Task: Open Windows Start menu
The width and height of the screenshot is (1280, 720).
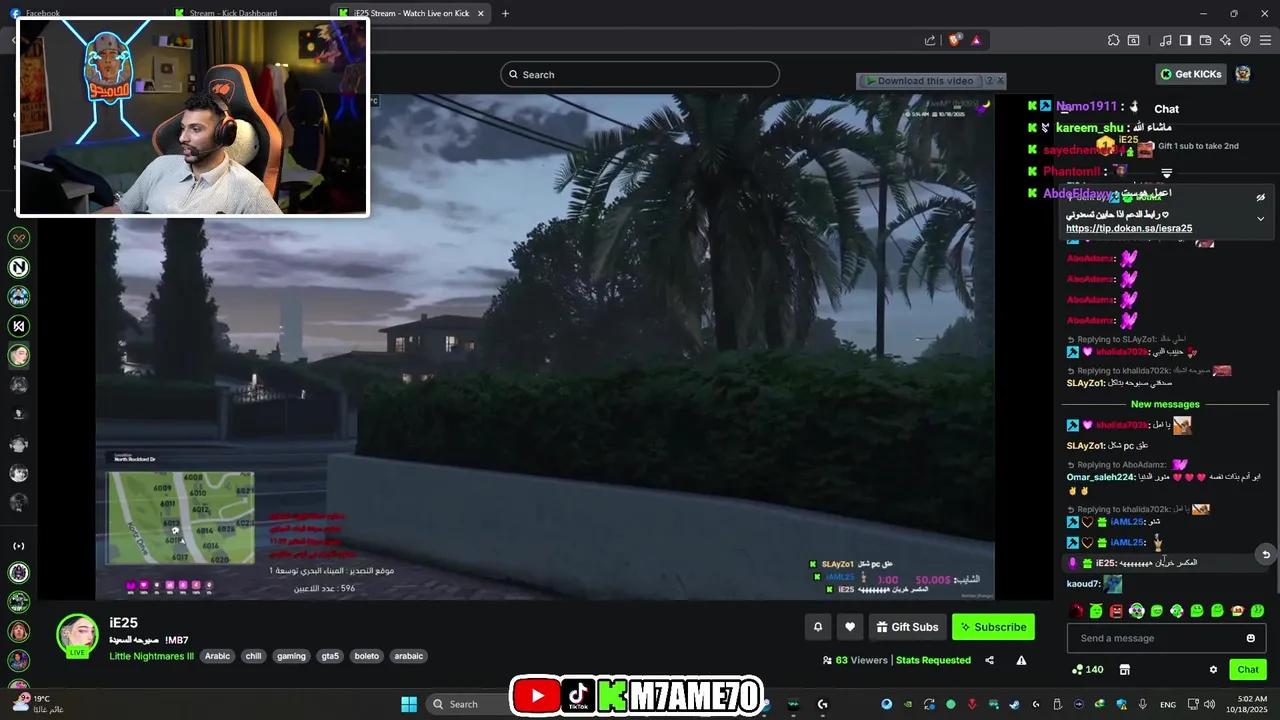Action: coord(409,704)
